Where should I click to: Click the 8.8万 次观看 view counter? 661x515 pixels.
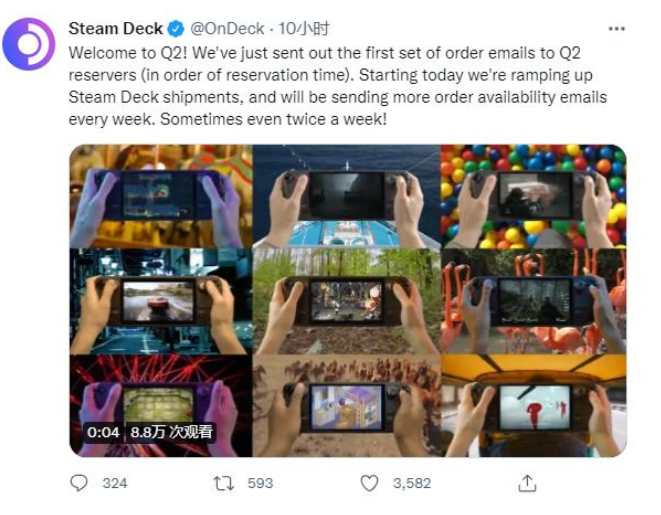point(171,432)
